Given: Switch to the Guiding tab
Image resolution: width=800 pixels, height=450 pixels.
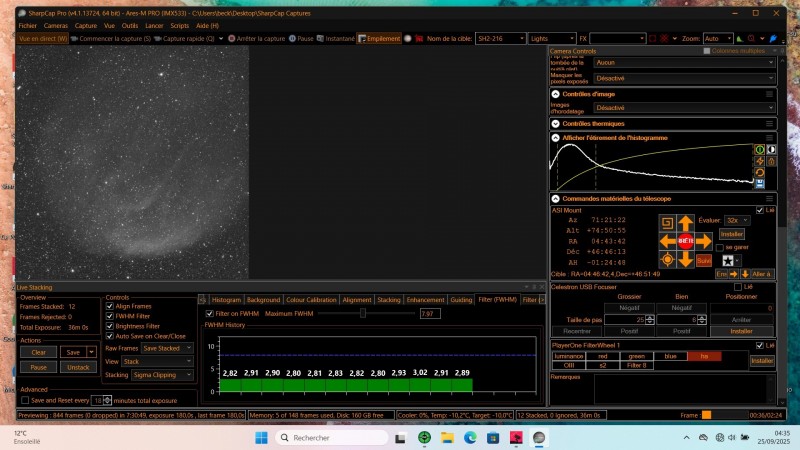Looking at the screenshot, I should point(461,300).
